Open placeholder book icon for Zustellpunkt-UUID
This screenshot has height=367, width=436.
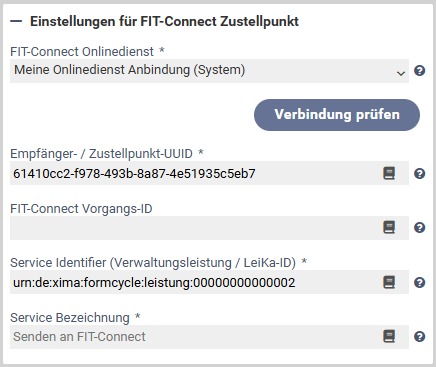pyautogui.click(x=389, y=173)
